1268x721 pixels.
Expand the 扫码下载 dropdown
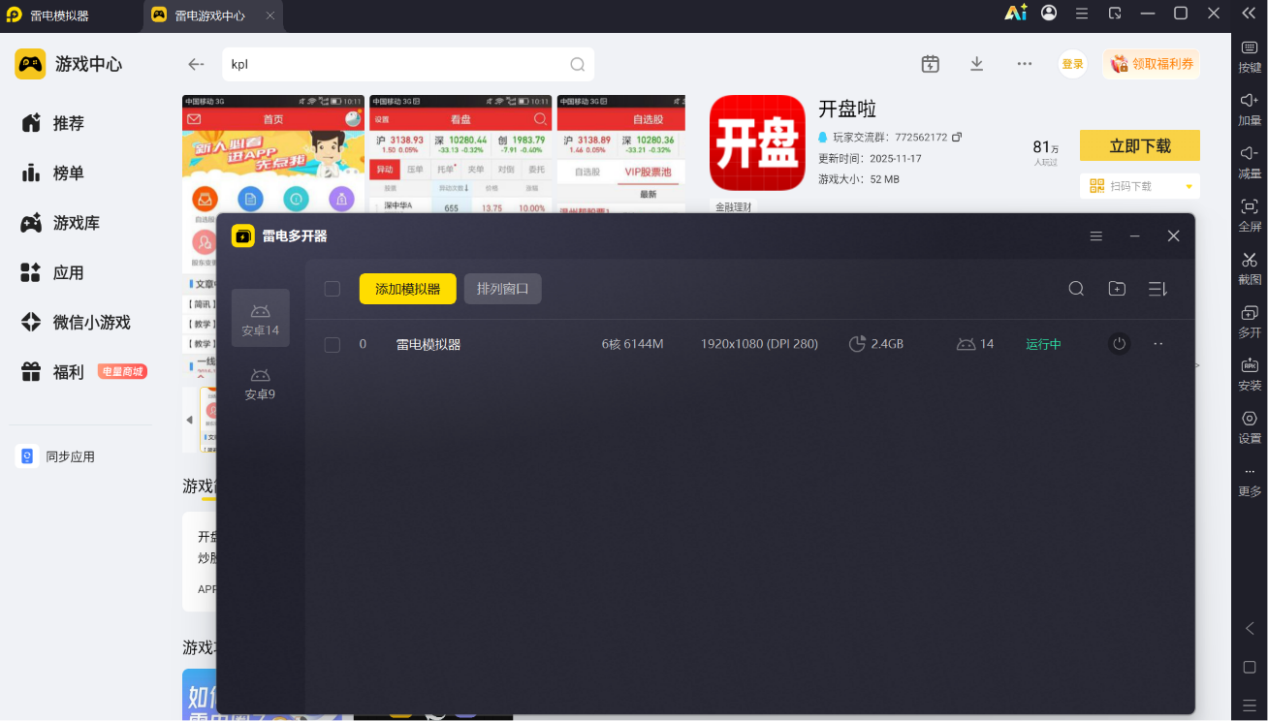tap(1189, 186)
